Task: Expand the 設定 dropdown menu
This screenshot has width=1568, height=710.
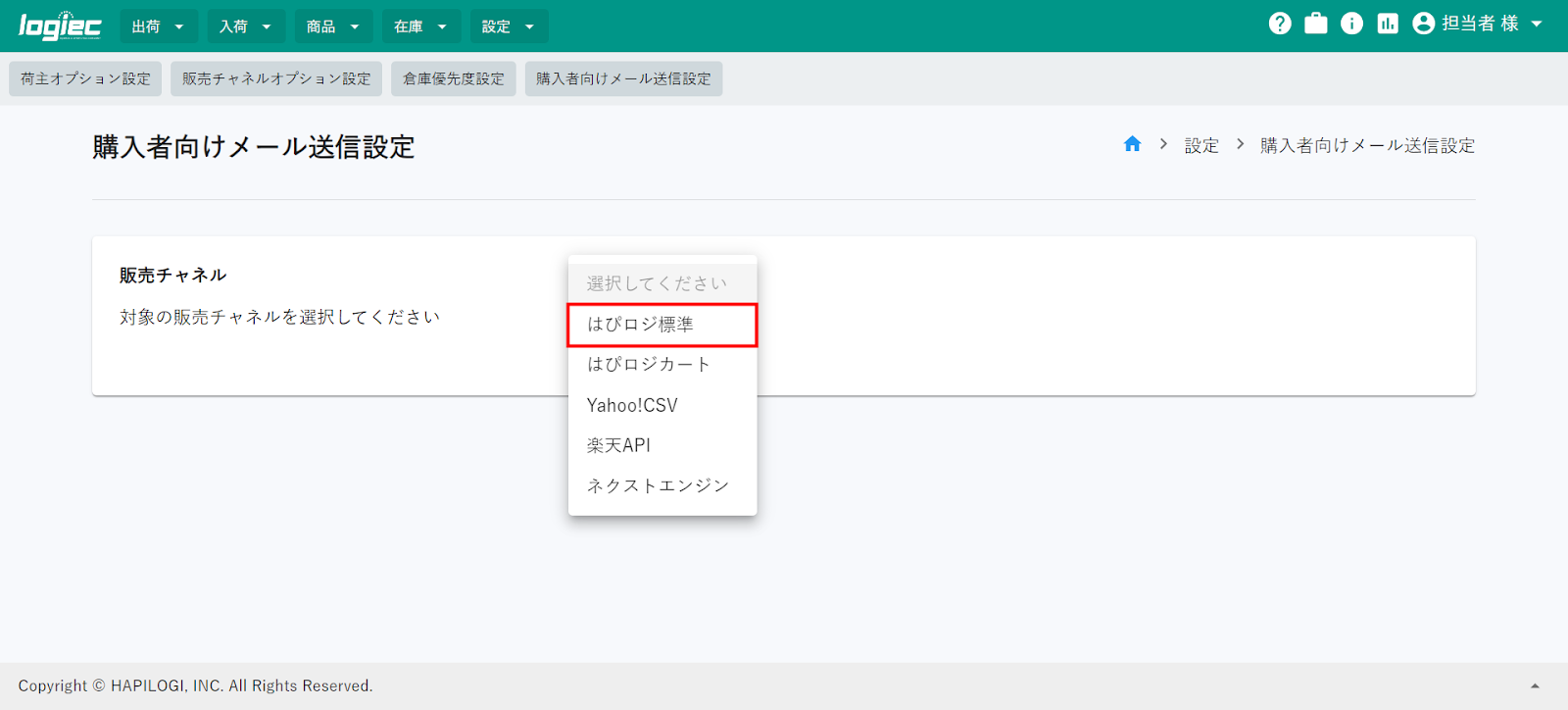Action: click(x=509, y=26)
